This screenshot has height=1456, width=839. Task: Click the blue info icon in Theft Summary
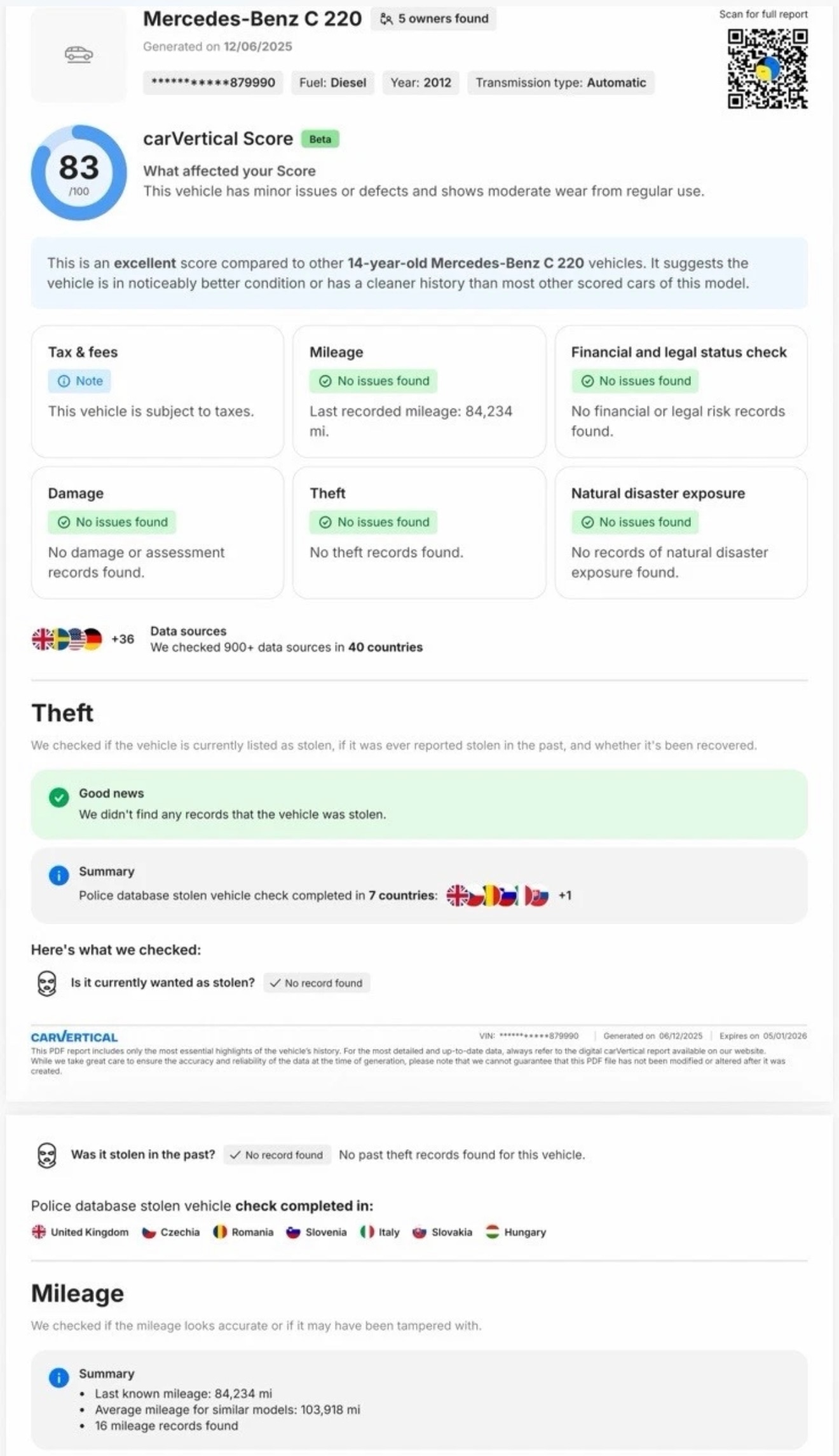pyautogui.click(x=59, y=875)
